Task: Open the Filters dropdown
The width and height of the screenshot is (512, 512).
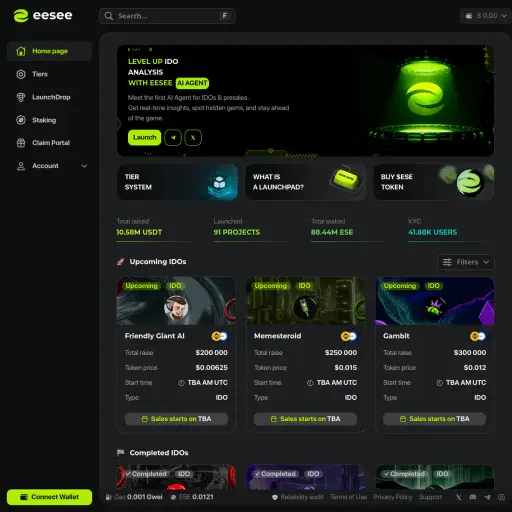Action: tap(466, 262)
